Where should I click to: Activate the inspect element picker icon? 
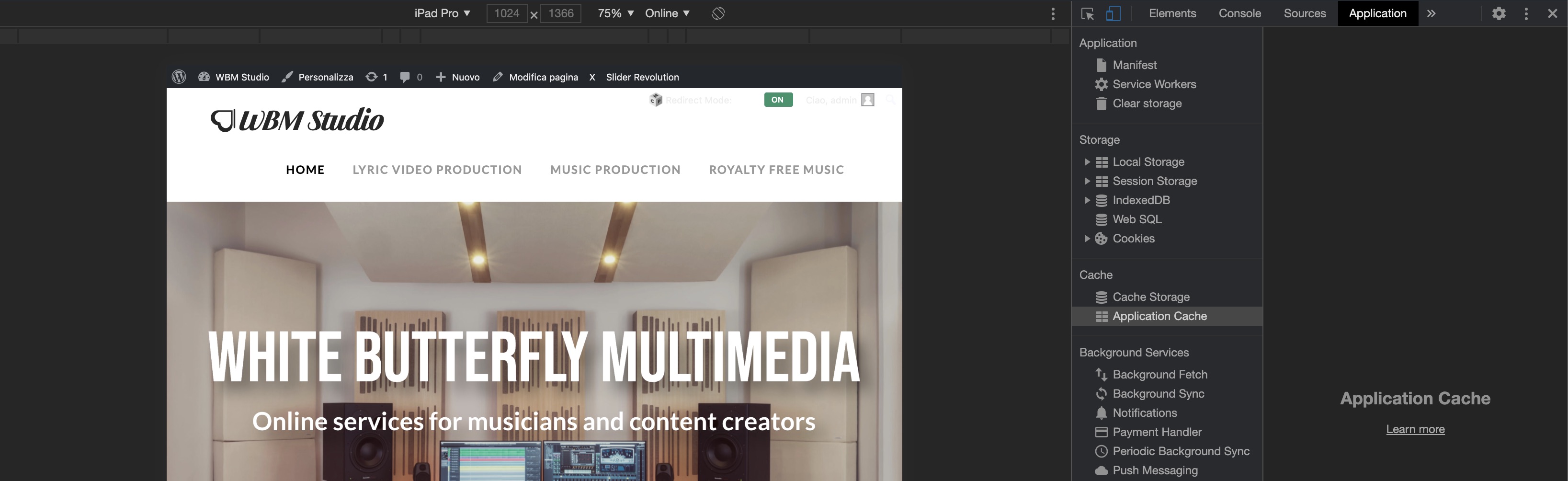[x=1088, y=13]
